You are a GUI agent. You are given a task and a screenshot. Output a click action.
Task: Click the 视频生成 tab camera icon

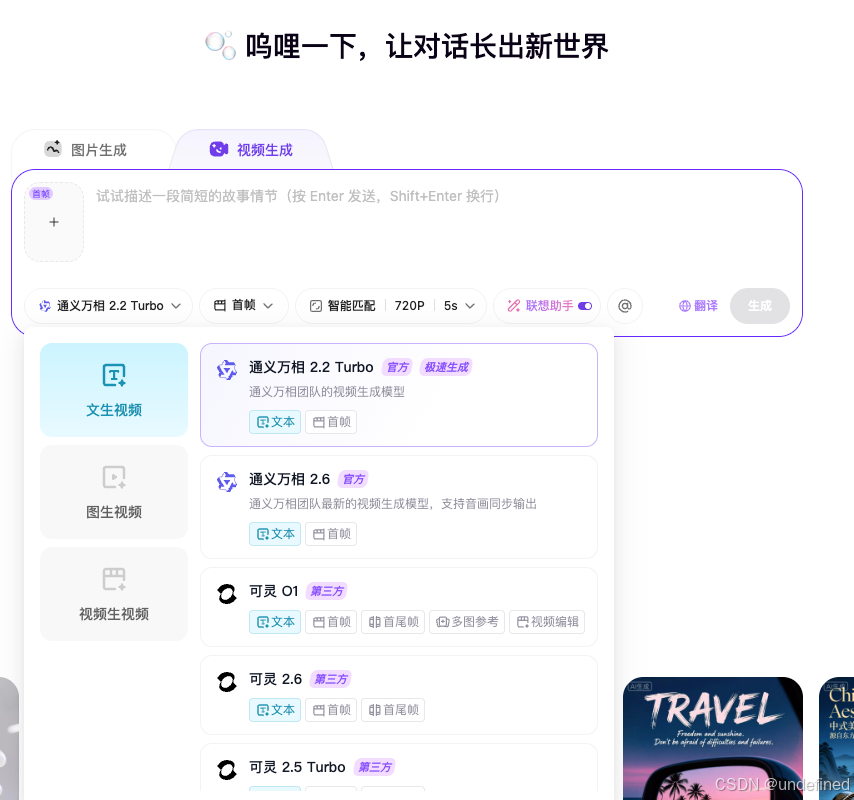coord(219,149)
